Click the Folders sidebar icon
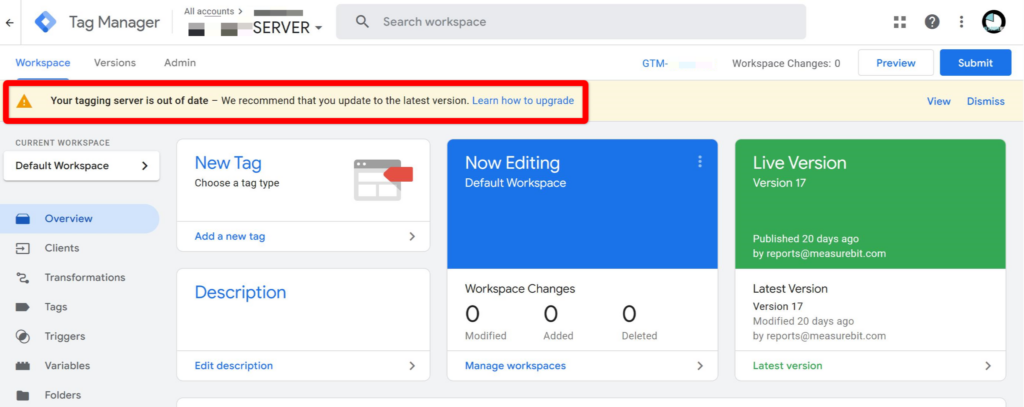 coord(23,395)
